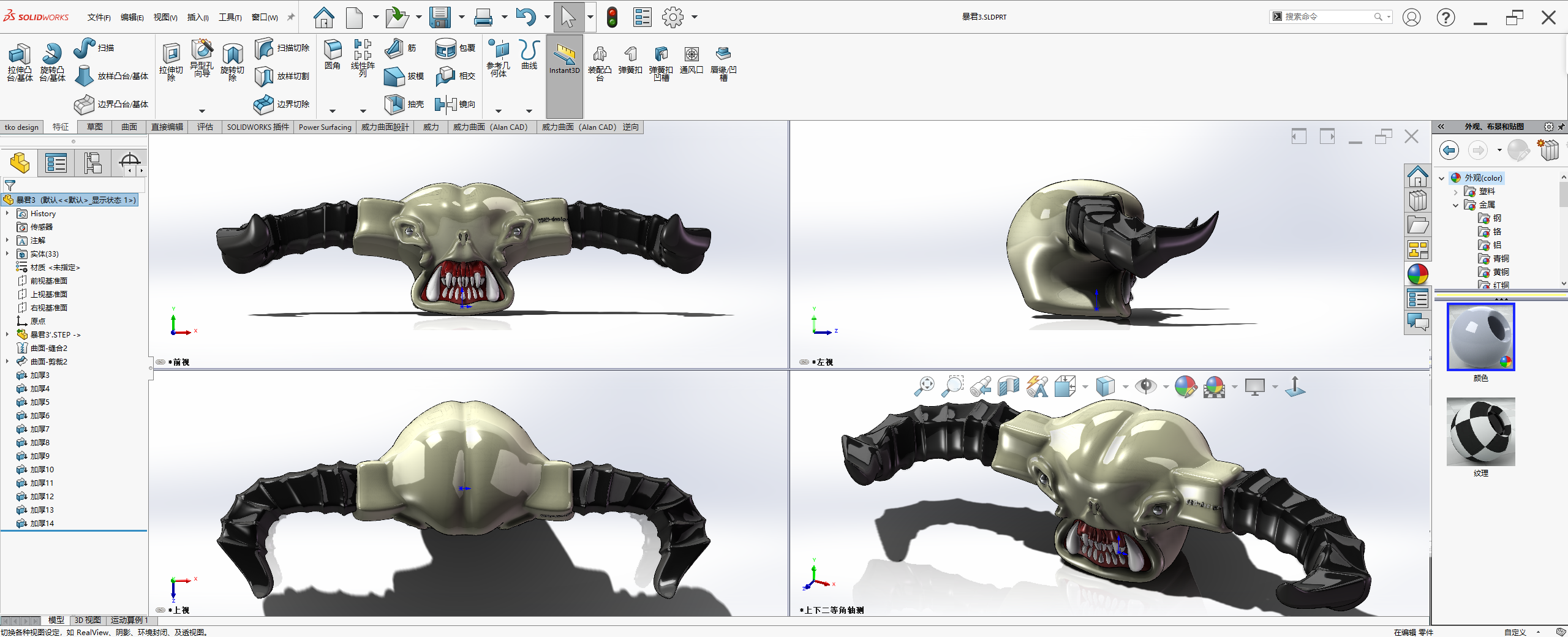Switch to FeatureManager design tree tab
Image resolution: width=1568 pixels, height=637 pixels.
(x=20, y=163)
